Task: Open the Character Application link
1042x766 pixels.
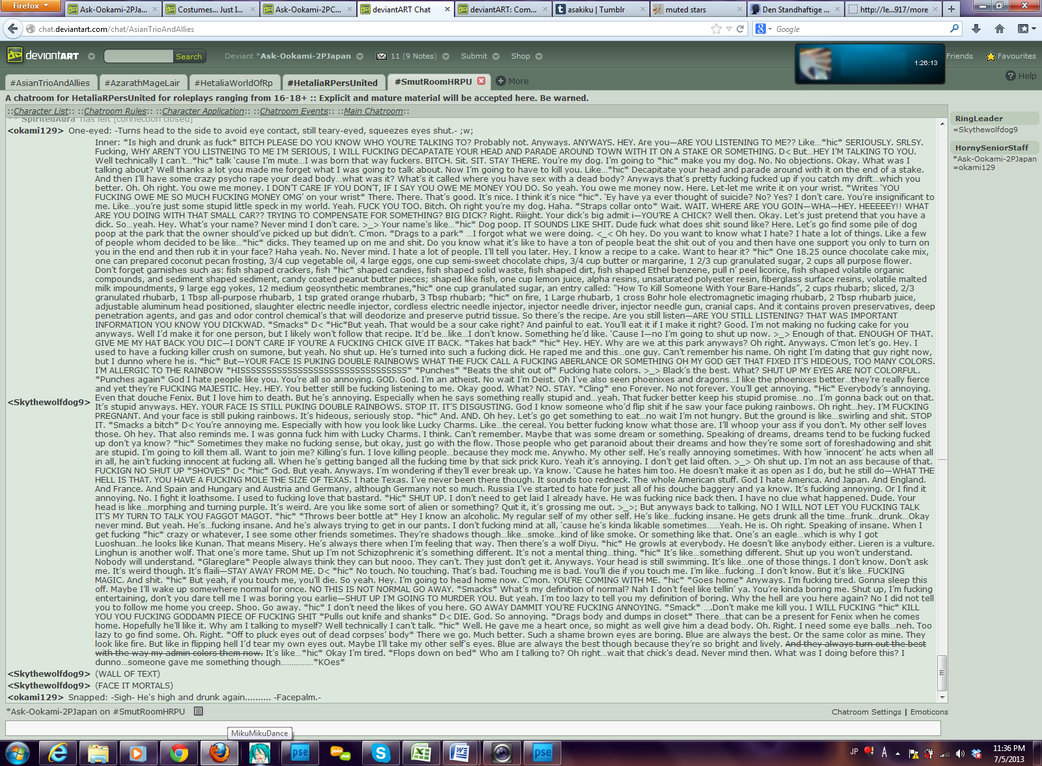Action: [203, 112]
